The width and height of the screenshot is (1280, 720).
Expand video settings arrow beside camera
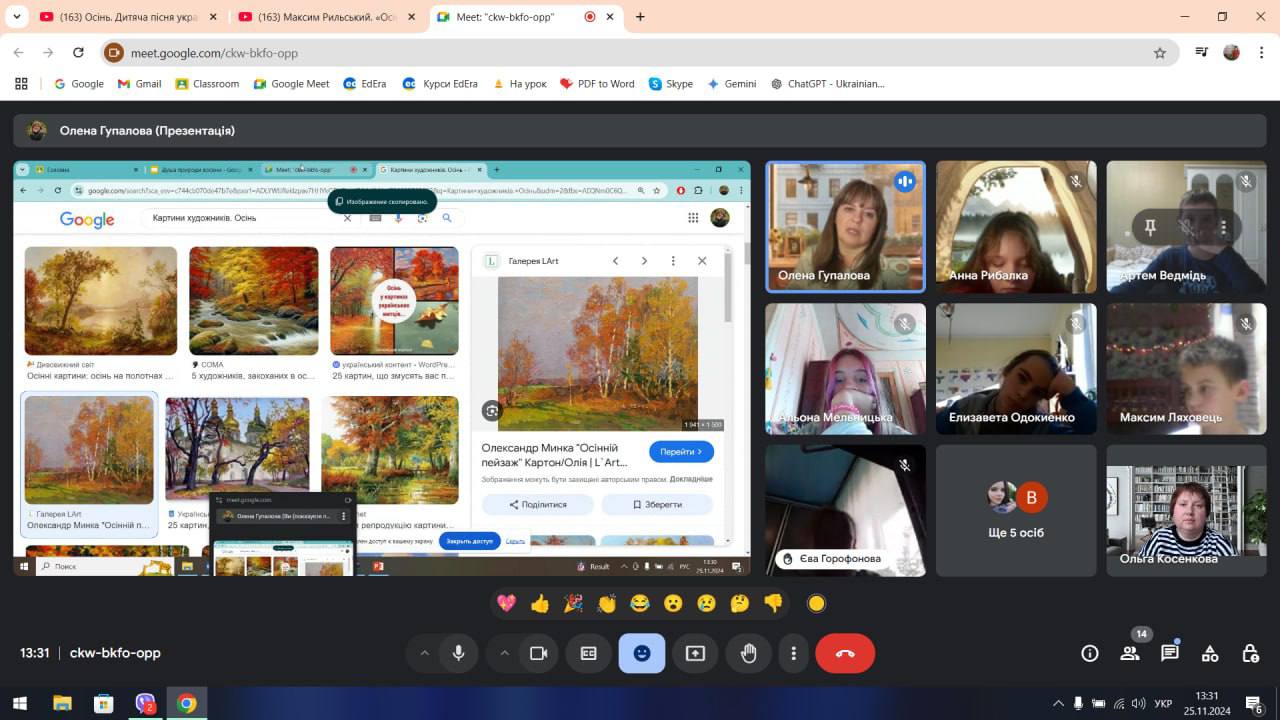[504, 653]
